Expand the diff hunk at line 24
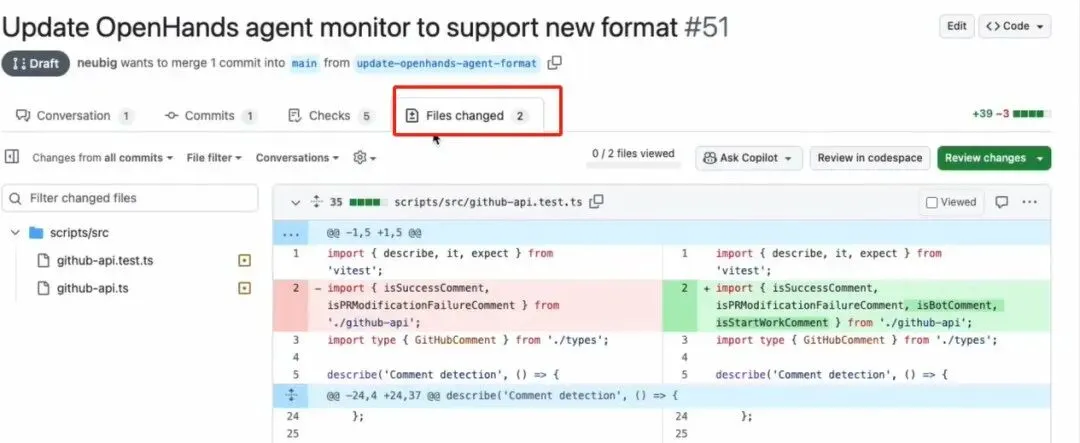 pos(291,395)
